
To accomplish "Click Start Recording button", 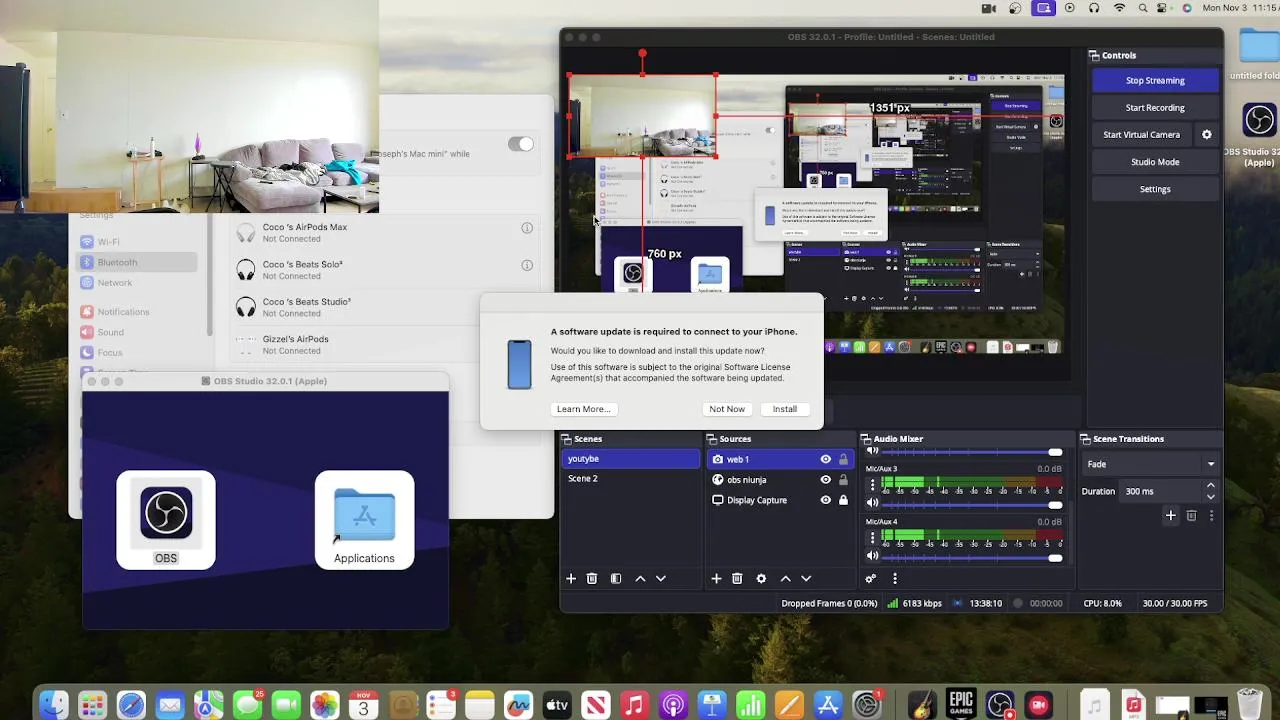I will point(1155,107).
